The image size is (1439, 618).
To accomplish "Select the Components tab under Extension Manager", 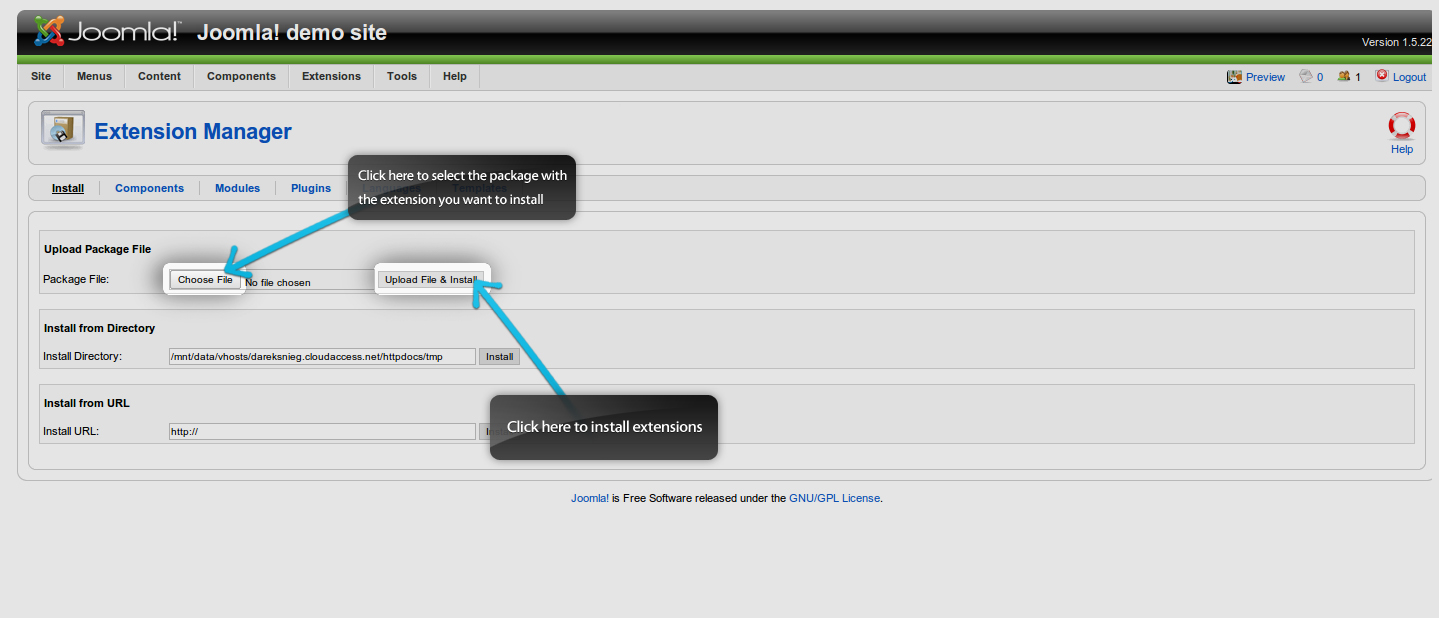I will point(149,188).
